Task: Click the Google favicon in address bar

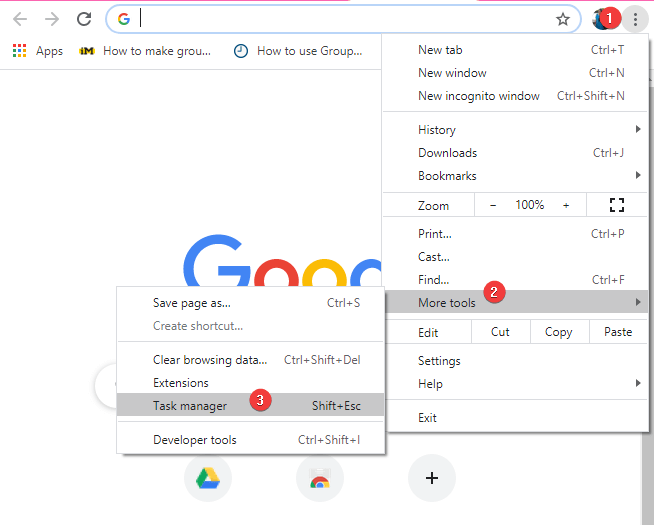Action: click(x=123, y=19)
